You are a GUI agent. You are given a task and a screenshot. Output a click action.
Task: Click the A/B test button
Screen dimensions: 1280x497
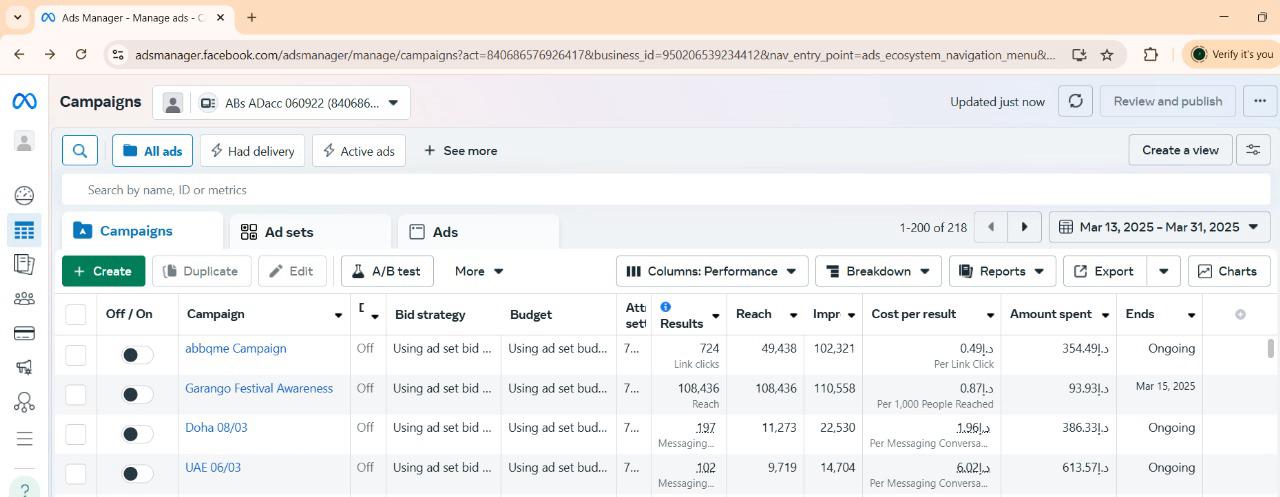(387, 271)
